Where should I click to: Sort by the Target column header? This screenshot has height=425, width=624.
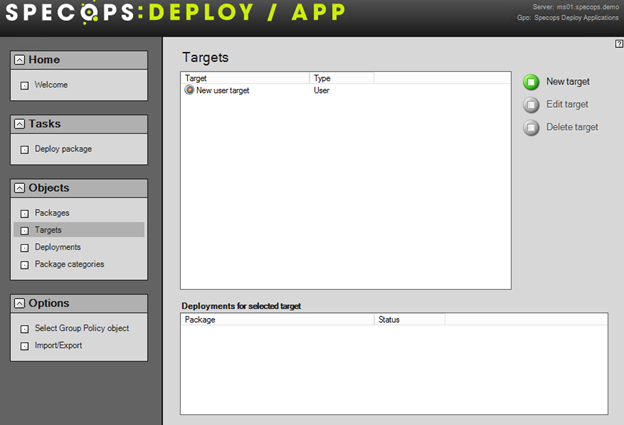tap(245, 78)
